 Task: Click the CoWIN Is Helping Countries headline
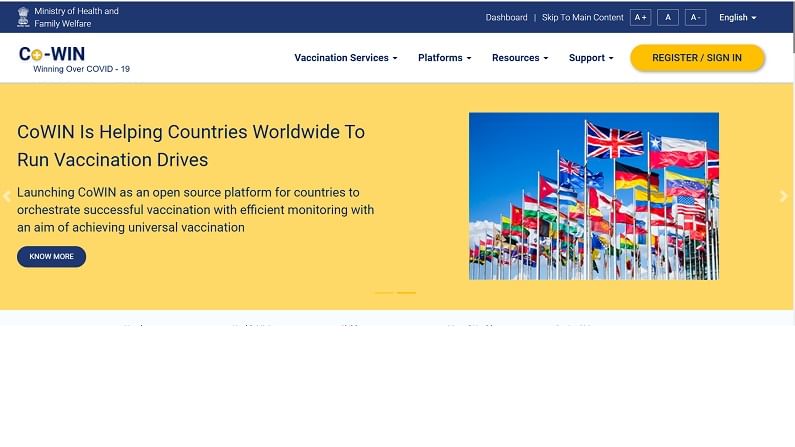[x=191, y=145]
